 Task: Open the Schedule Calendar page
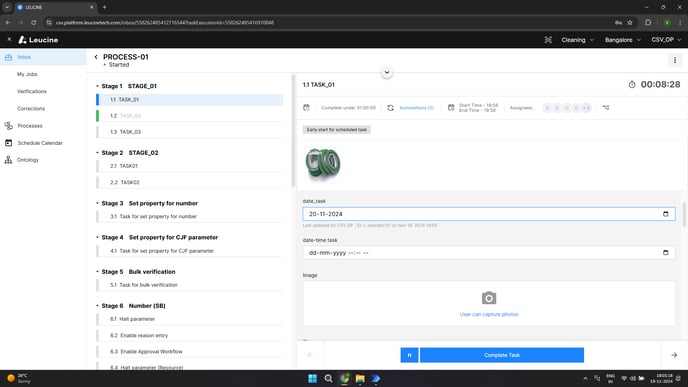[x=40, y=143]
